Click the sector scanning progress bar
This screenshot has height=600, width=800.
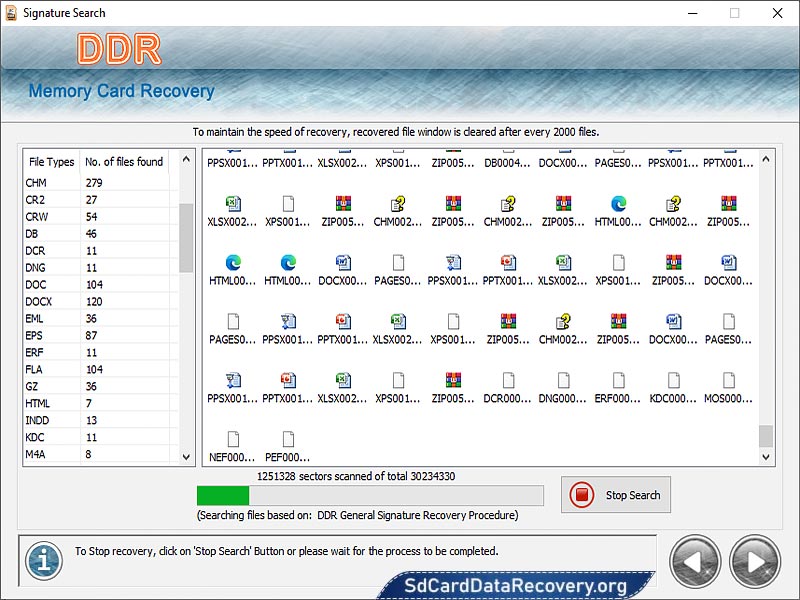(x=370, y=495)
